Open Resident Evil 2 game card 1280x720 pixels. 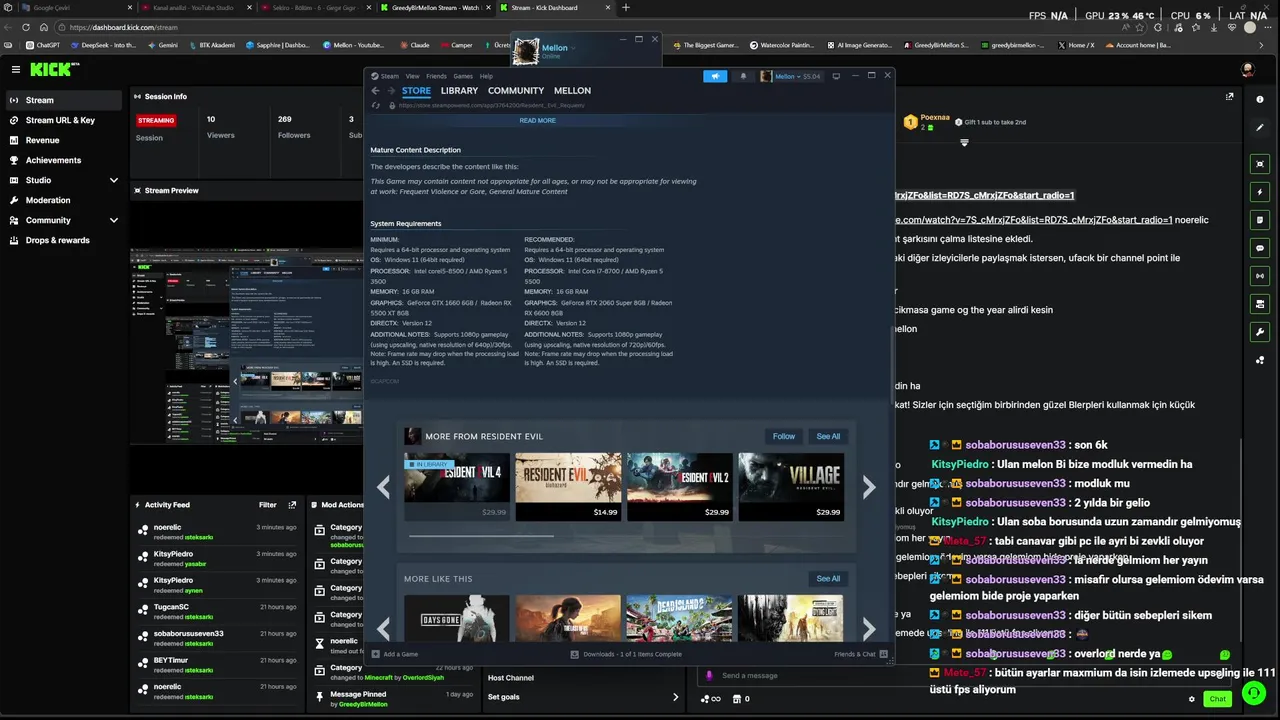click(x=679, y=486)
